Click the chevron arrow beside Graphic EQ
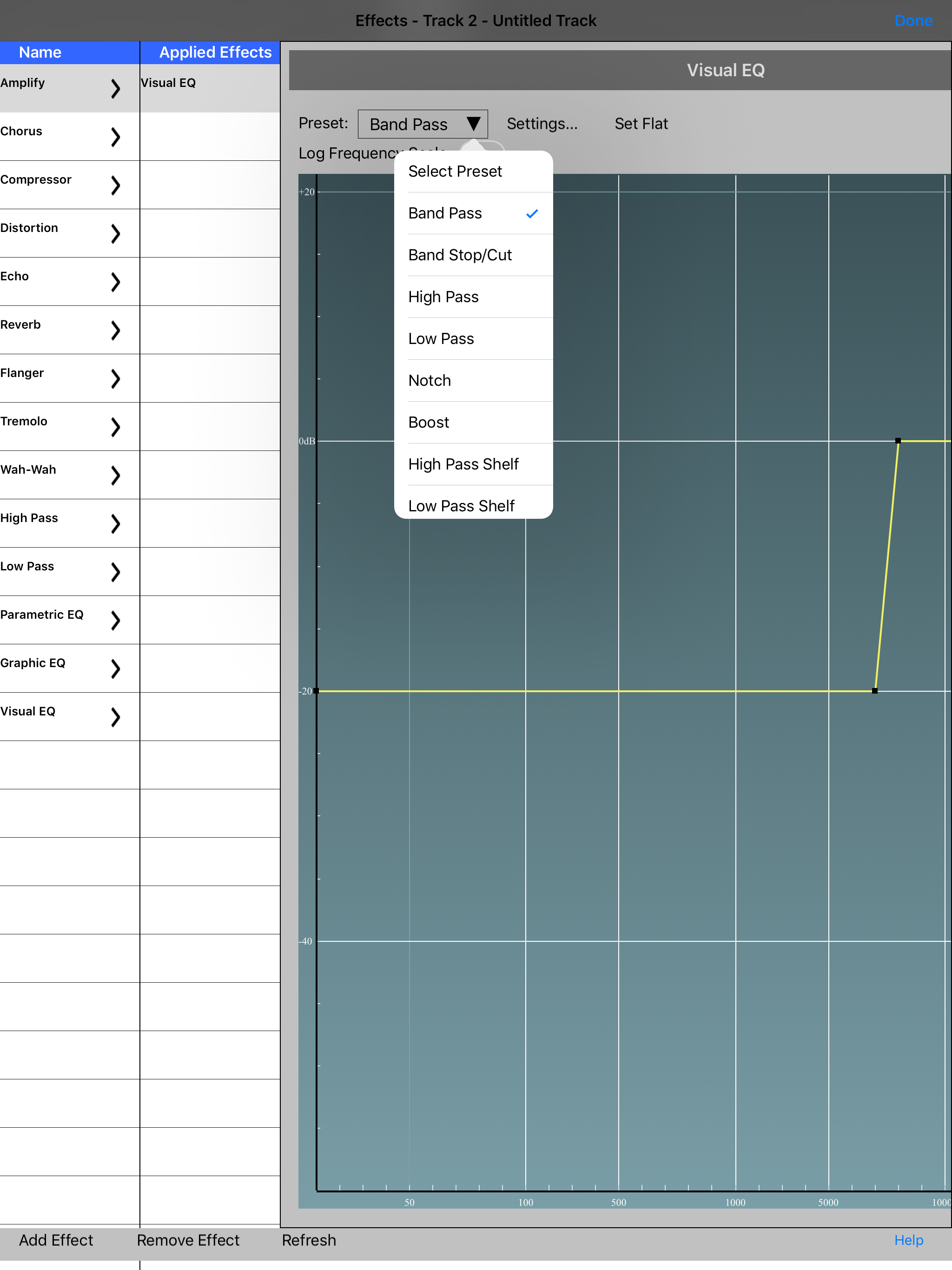 115,668
